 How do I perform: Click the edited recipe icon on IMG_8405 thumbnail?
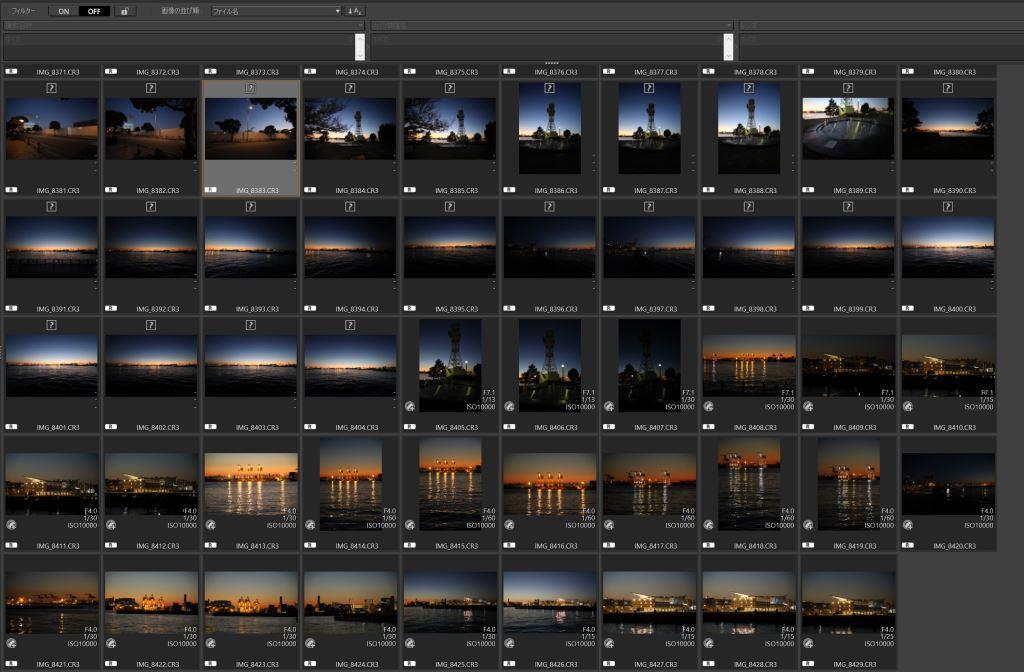(x=409, y=407)
